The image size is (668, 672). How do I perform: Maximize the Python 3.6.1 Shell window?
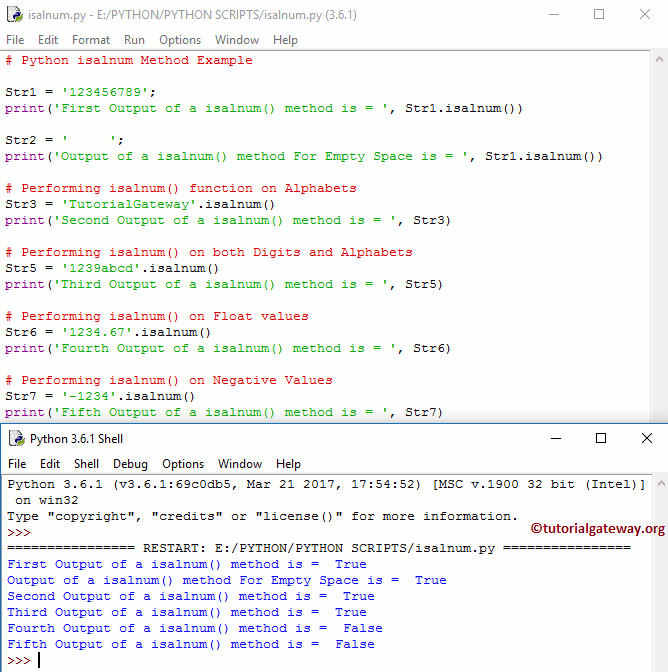pyautogui.click(x=601, y=438)
